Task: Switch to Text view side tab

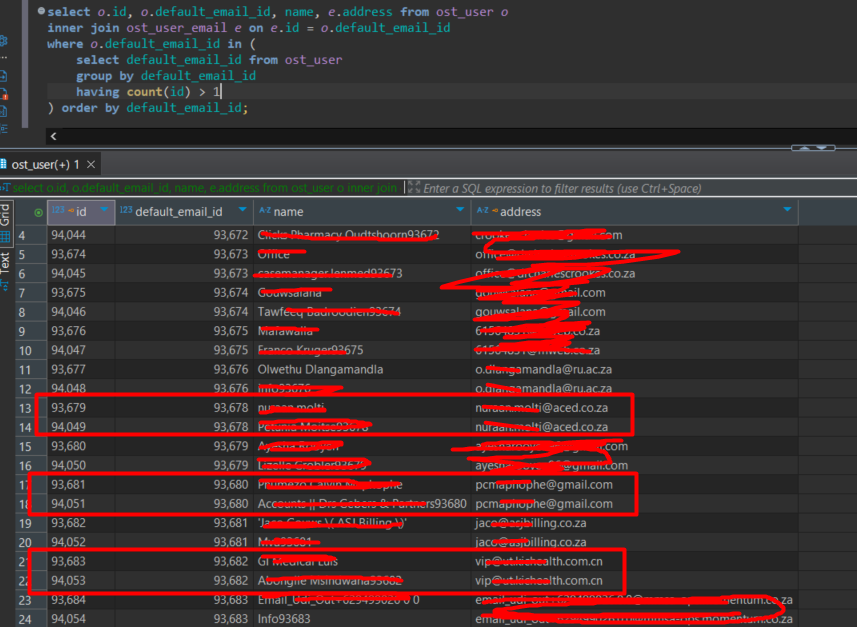Action: coord(5,262)
